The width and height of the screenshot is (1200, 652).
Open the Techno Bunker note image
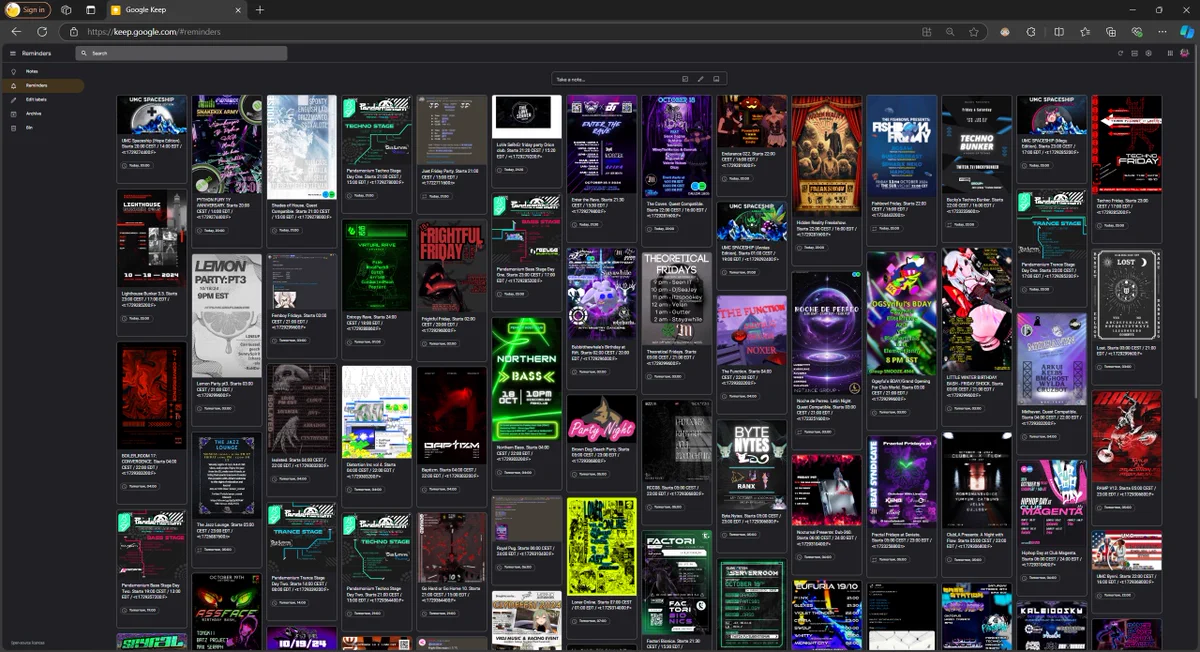point(977,144)
